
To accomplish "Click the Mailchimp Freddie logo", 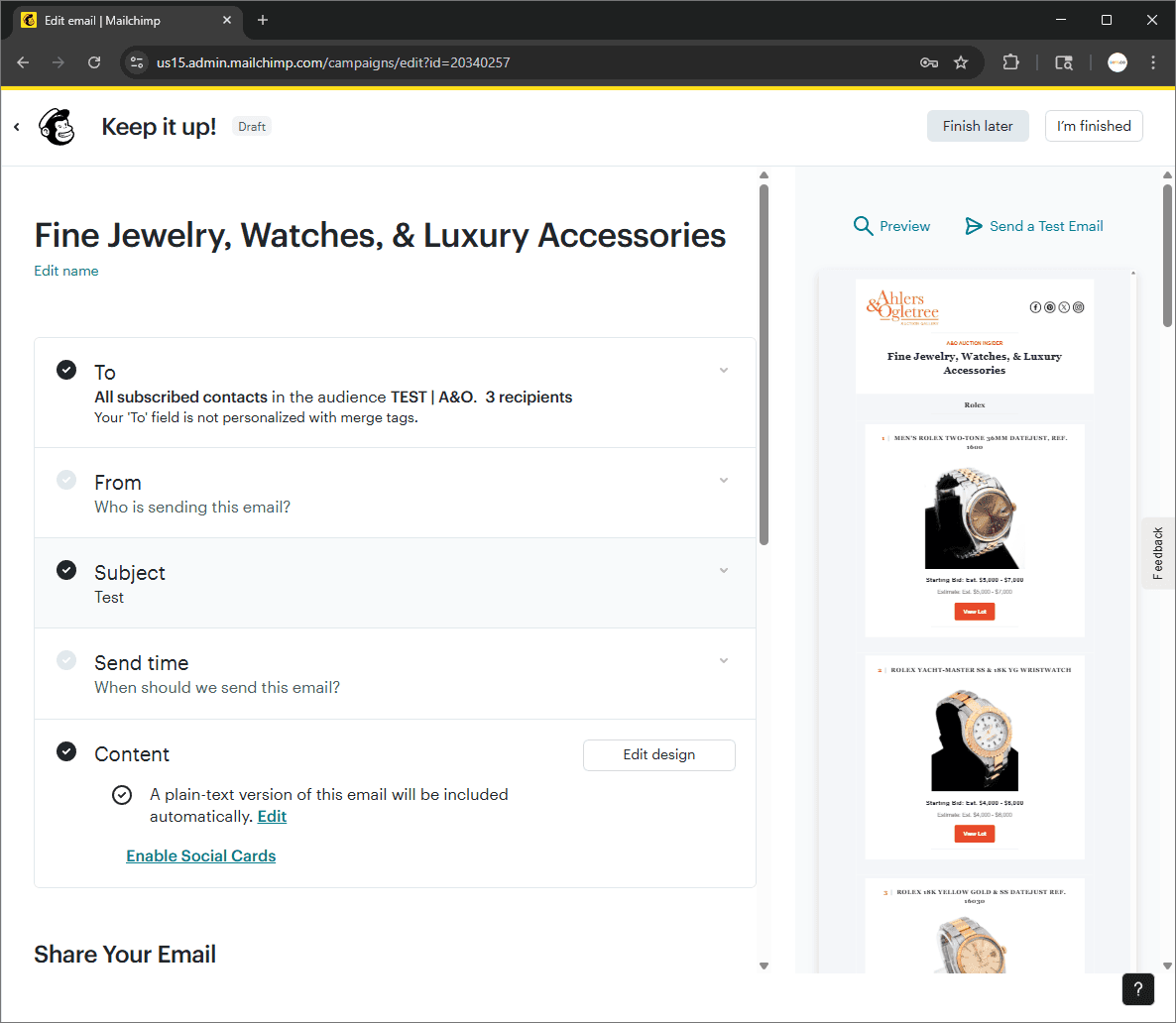I will (x=57, y=126).
